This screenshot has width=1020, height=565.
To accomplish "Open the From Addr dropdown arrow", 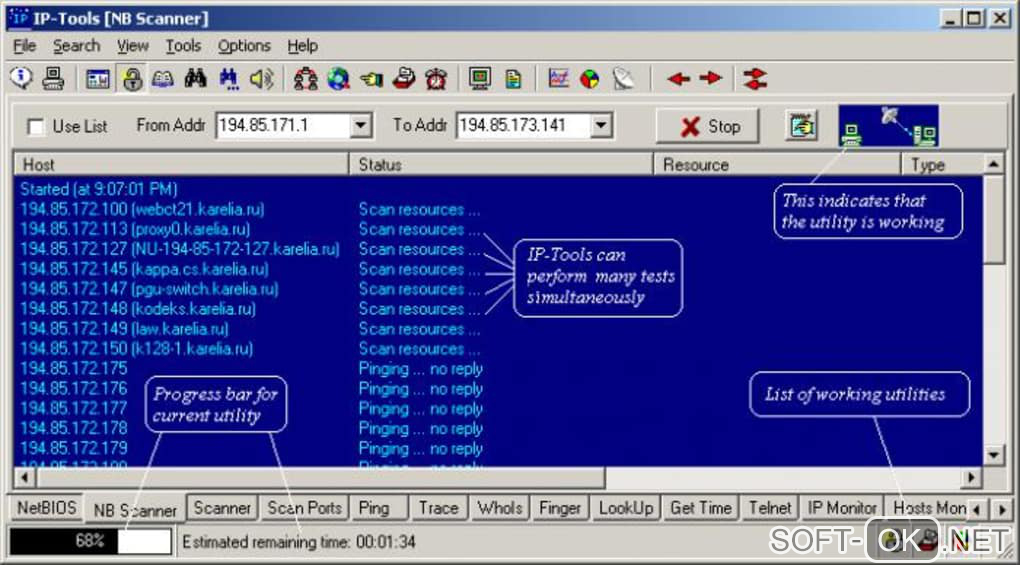I will [361, 125].
